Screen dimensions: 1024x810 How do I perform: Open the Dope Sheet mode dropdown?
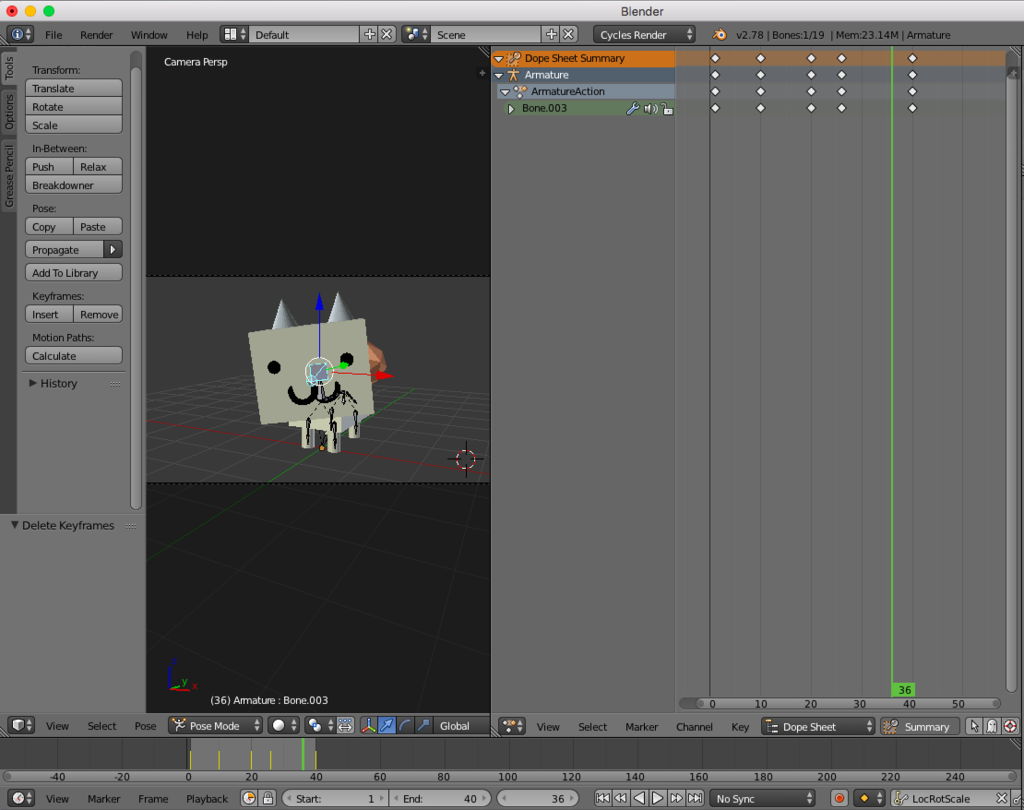coord(818,726)
